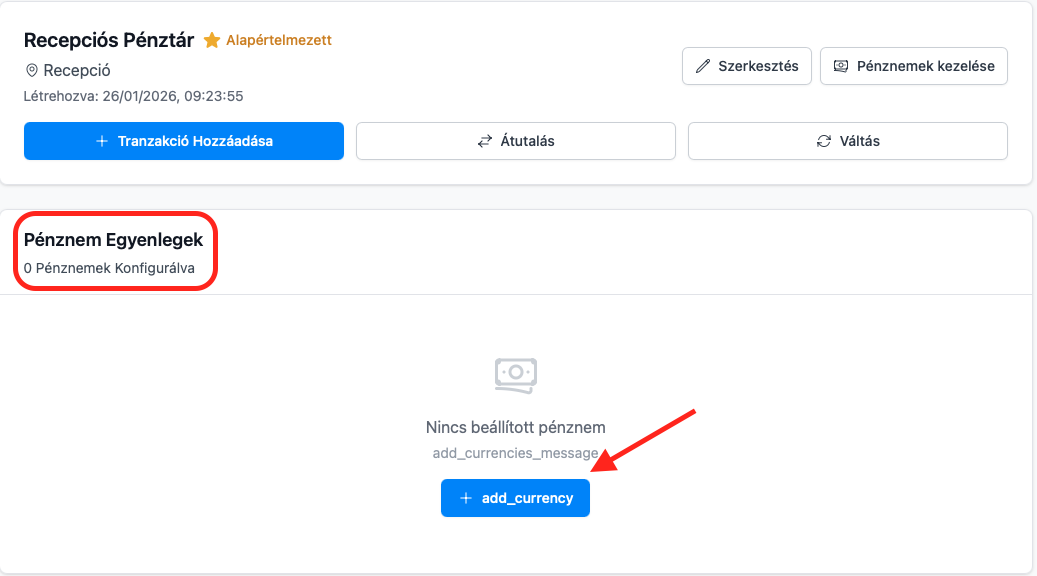Image resolution: width=1037 pixels, height=576 pixels.
Task: Click the refresh icon on the Váltás button
Action: pyautogui.click(x=824, y=141)
